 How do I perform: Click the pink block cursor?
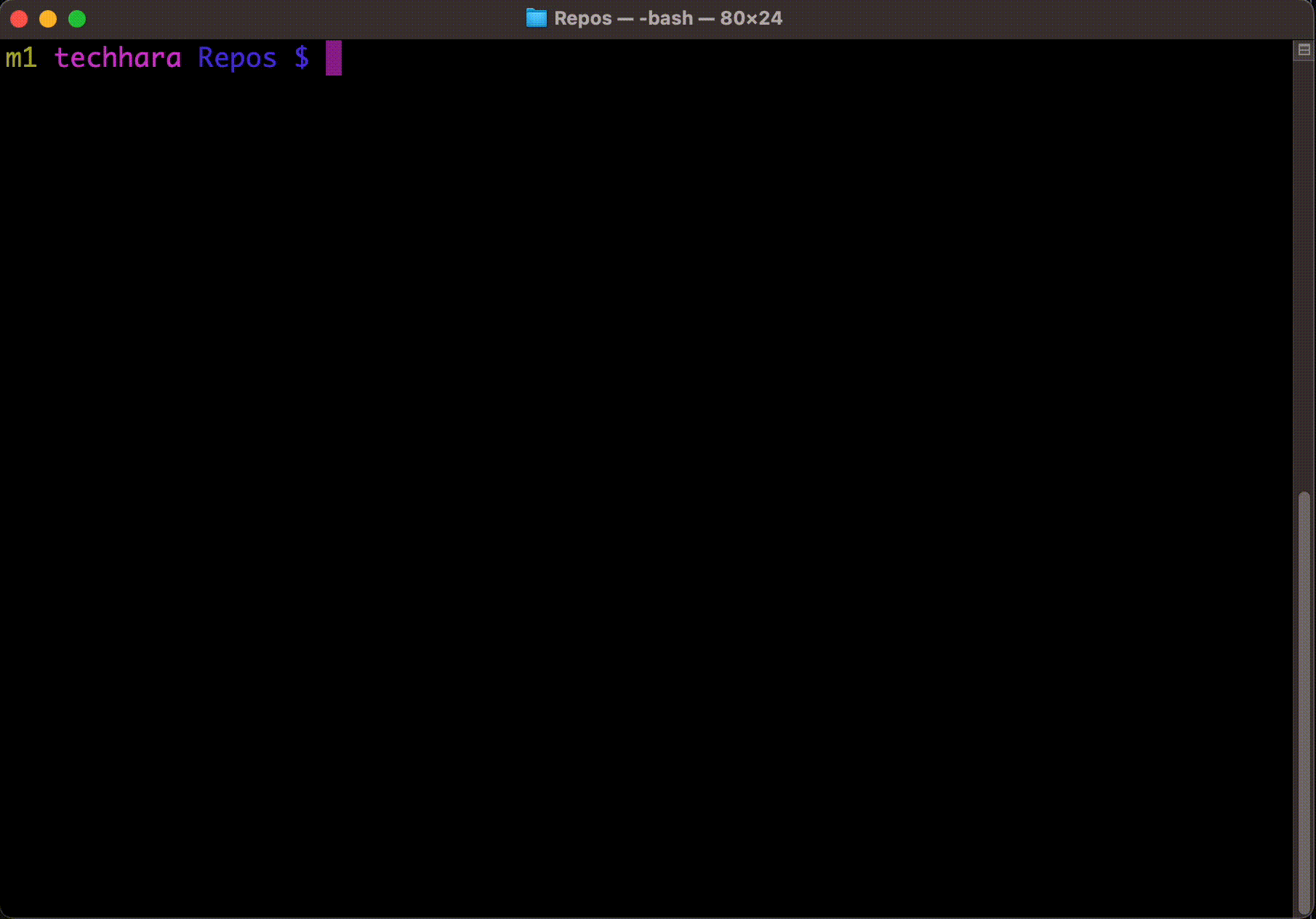pyautogui.click(x=333, y=58)
